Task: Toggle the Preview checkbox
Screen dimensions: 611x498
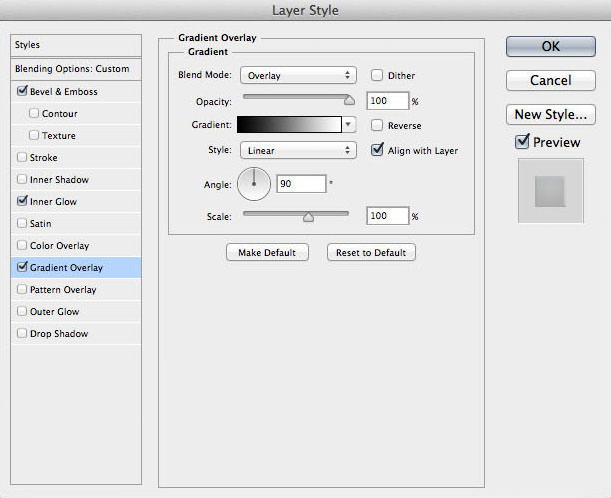Action: coord(522,142)
